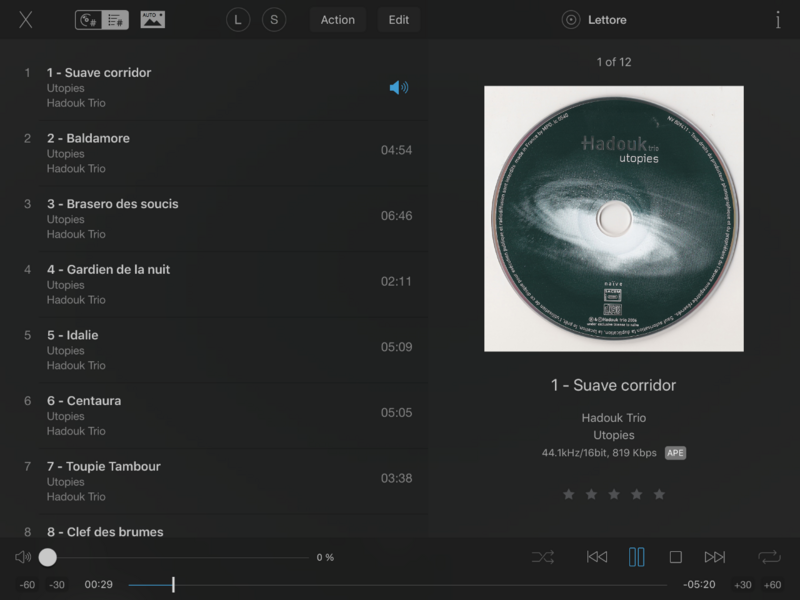800x600 pixels.
Task: Open the Lettore output device selector
Action: 594,20
